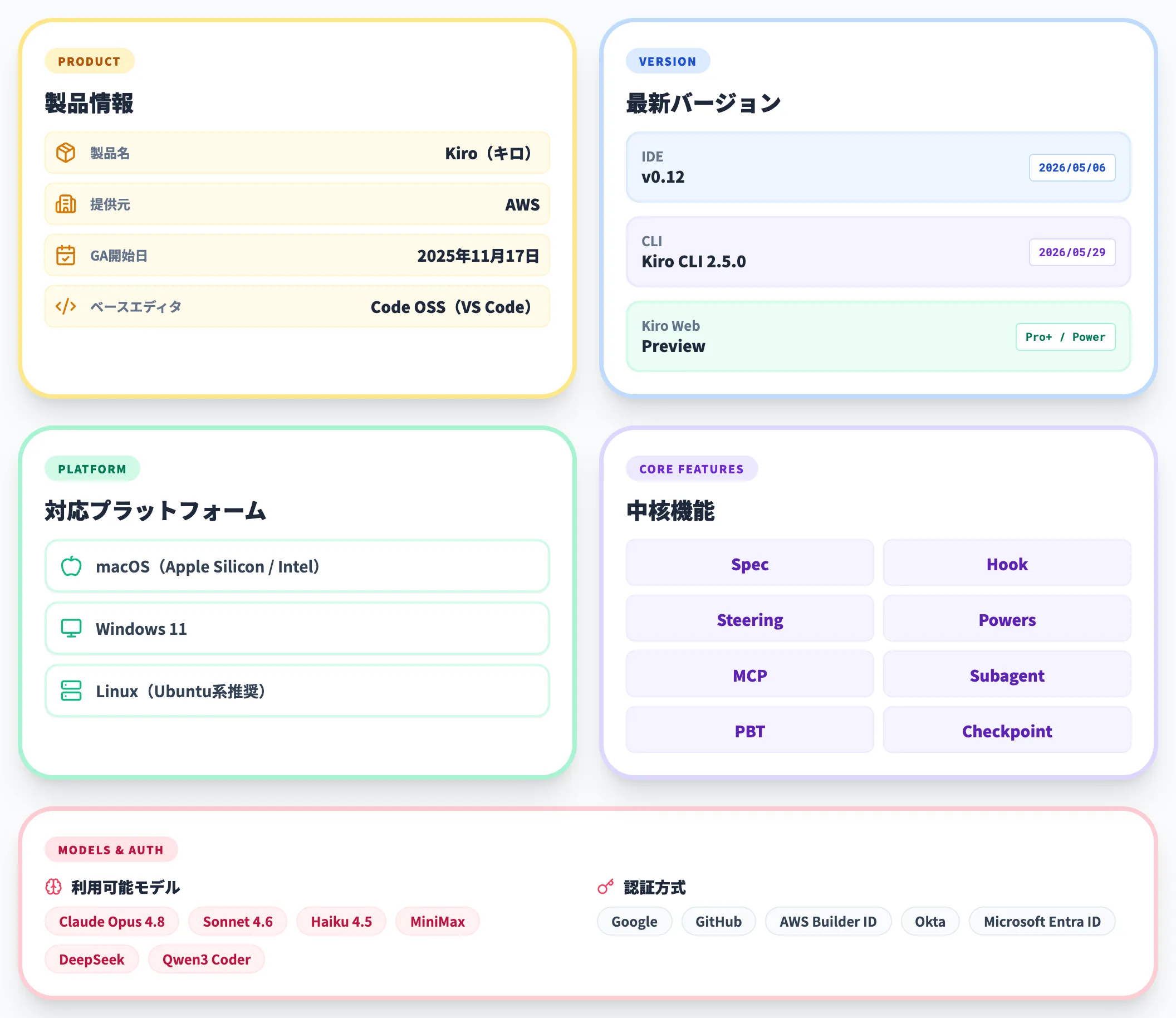1176x1018 pixels.
Task: Click the monitor icon in Windows 11 row
Action: (x=71, y=628)
